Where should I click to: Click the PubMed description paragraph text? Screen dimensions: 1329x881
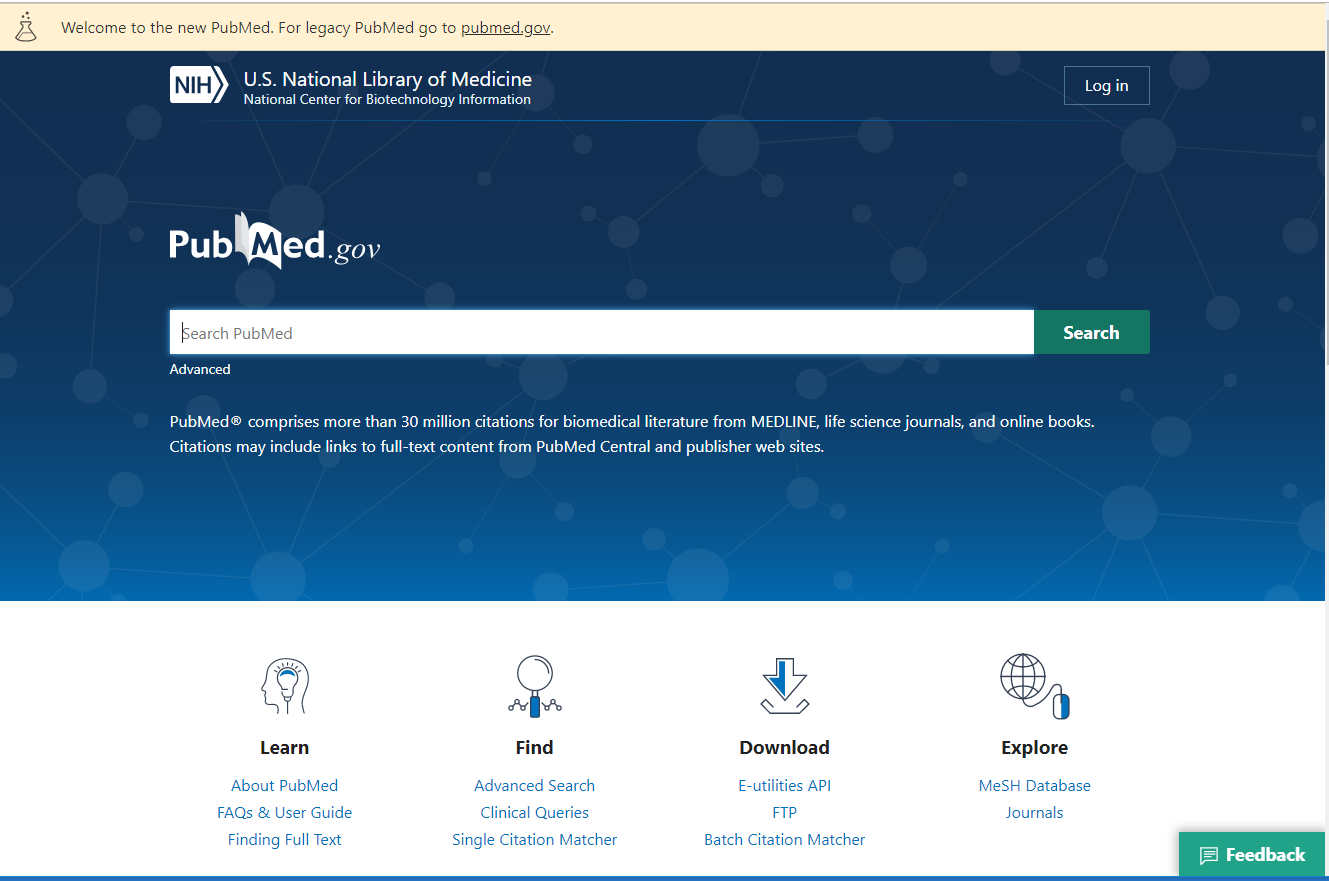coord(632,434)
